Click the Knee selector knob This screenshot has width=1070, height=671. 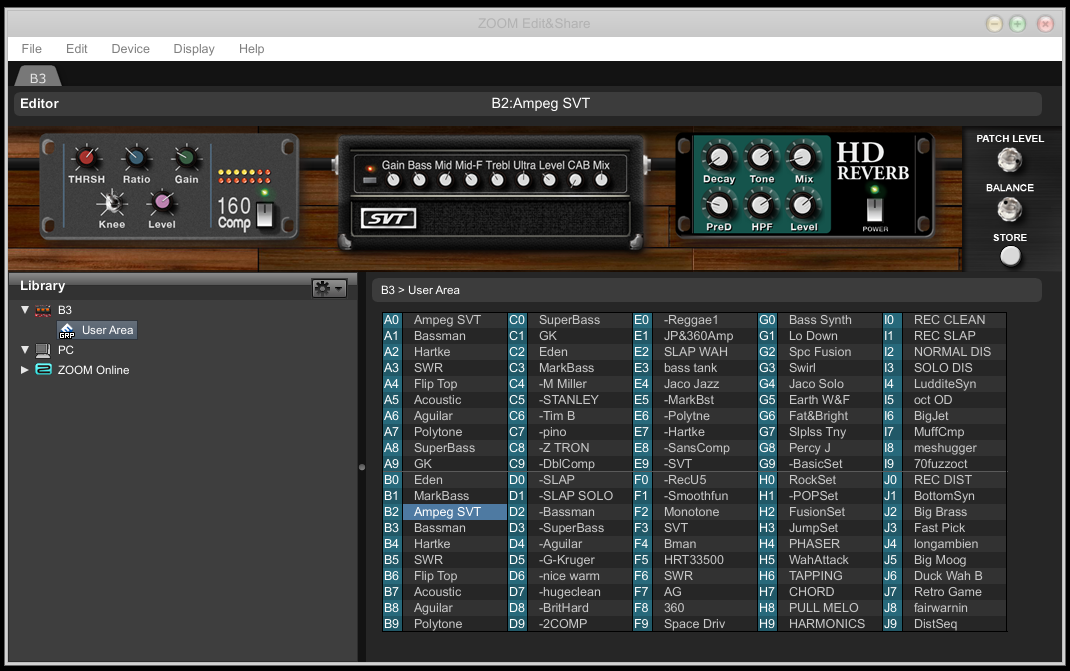click(x=111, y=203)
